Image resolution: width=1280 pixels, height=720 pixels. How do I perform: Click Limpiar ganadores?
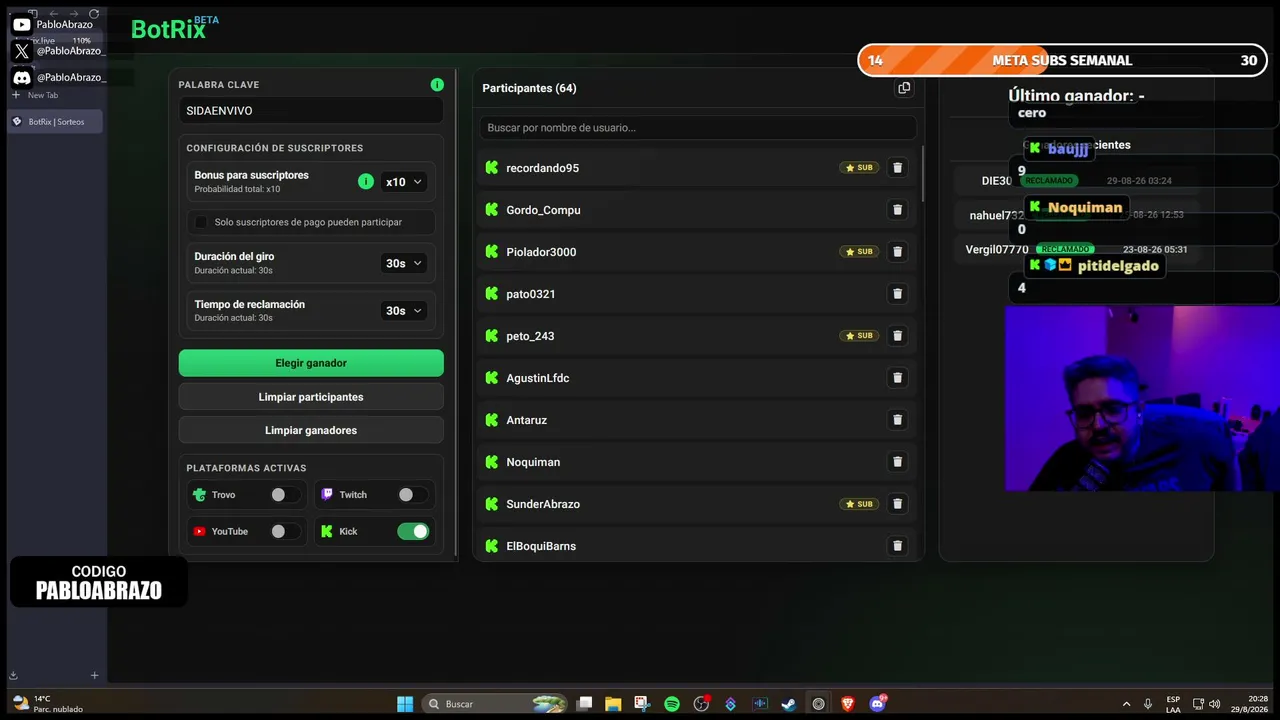(311, 430)
